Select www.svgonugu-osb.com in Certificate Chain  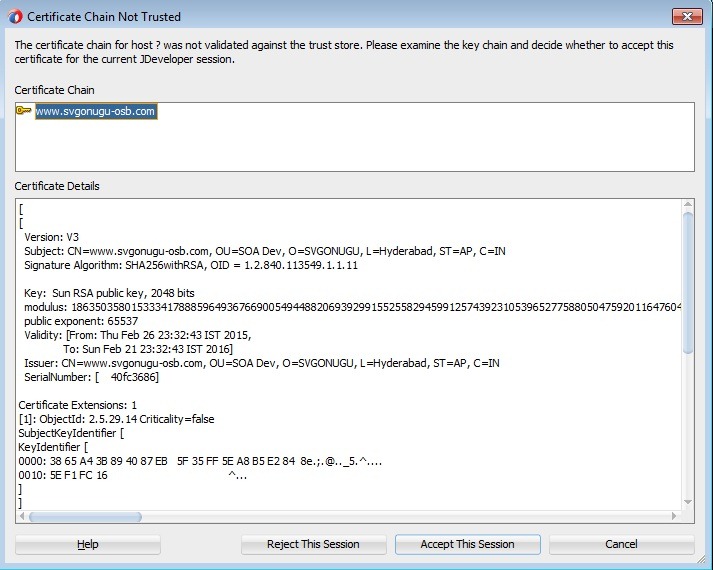[x=96, y=111]
